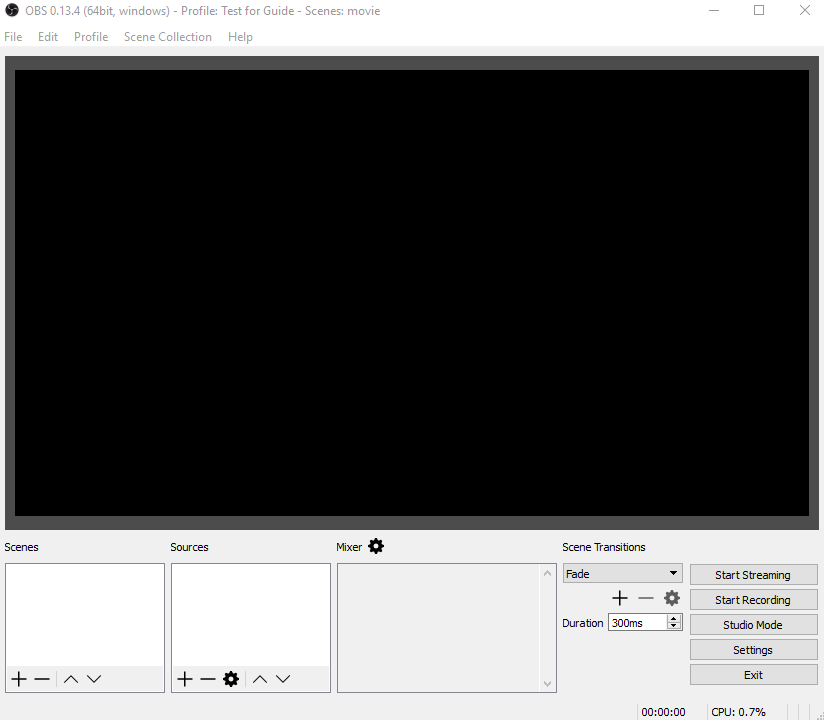
Task: Remove scene transition with the minus icon
Action: [646, 598]
